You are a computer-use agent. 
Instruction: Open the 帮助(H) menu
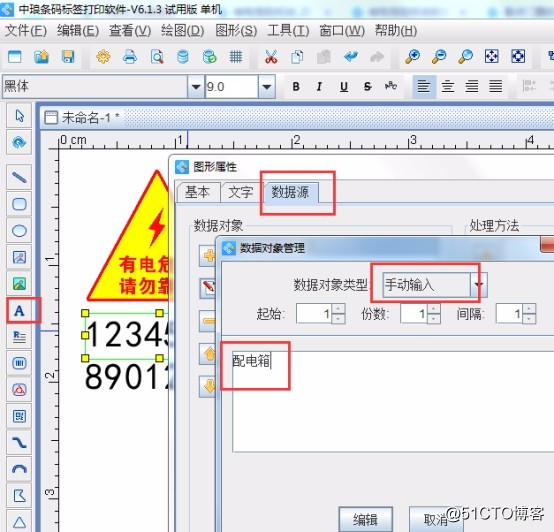coord(396,30)
